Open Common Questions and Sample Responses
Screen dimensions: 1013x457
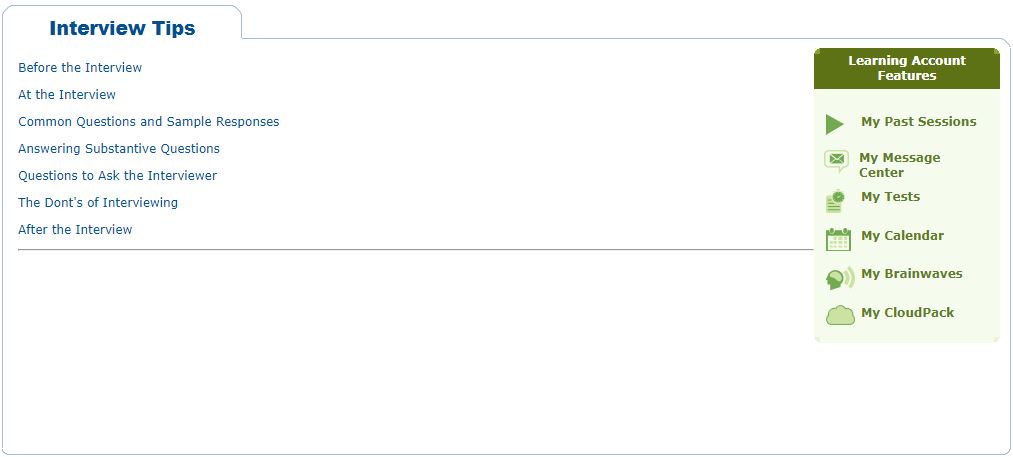pos(149,122)
